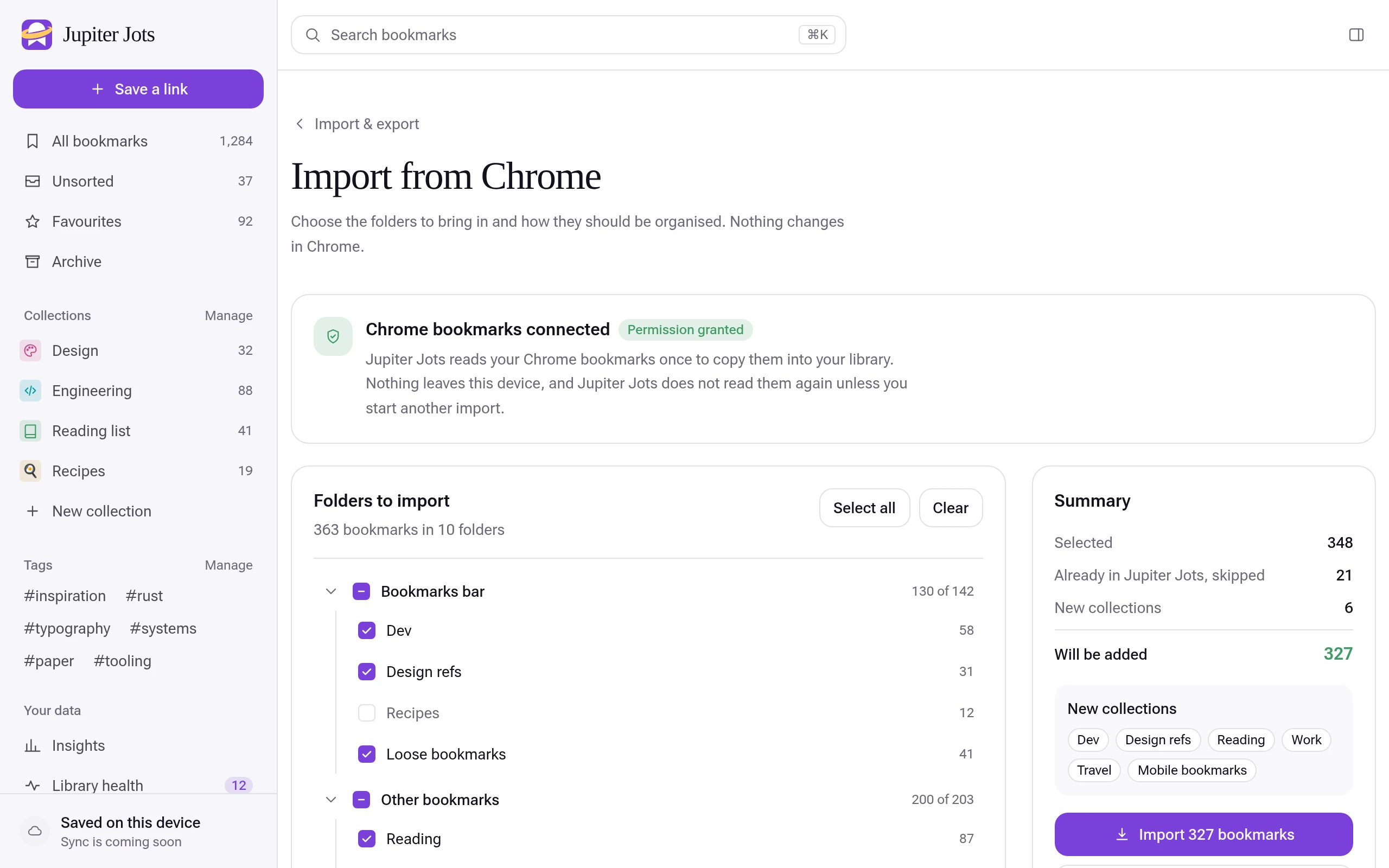1389x868 pixels.
Task: Check the Recipes folder checkbox
Action: point(367,713)
